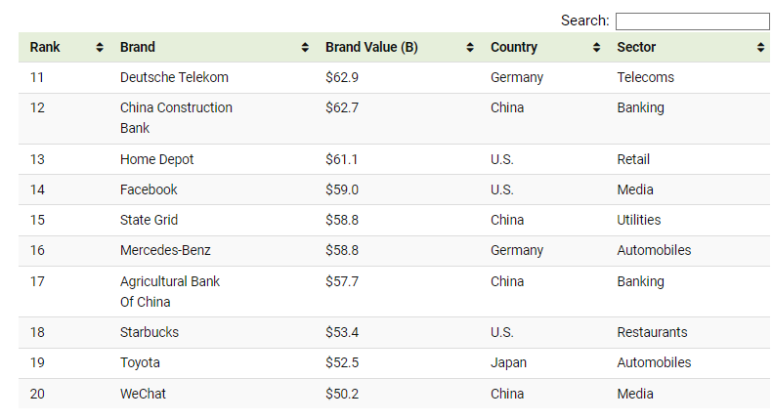
Task: Sort by the Sector header text
Action: 636,47
